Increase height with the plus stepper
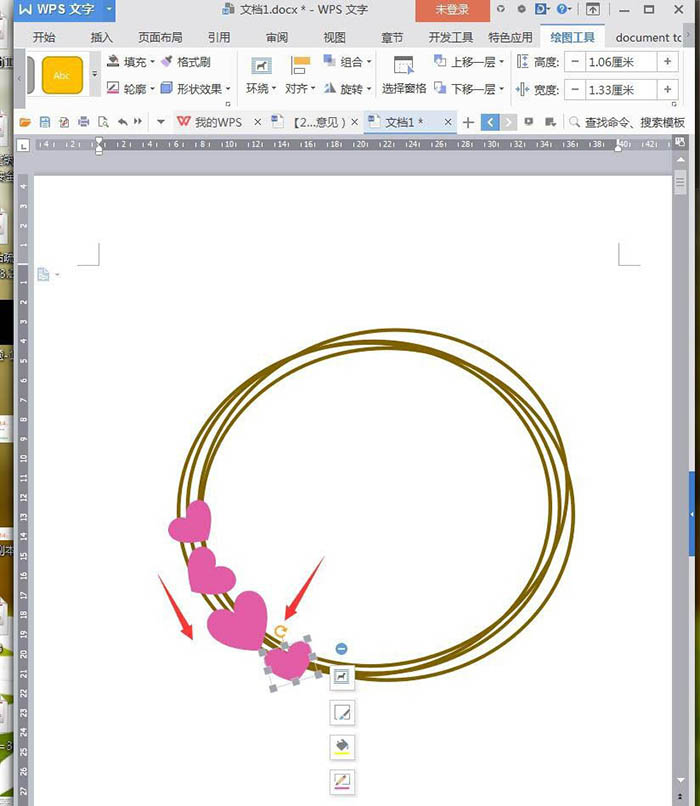This screenshot has height=806, width=700. 668,62
